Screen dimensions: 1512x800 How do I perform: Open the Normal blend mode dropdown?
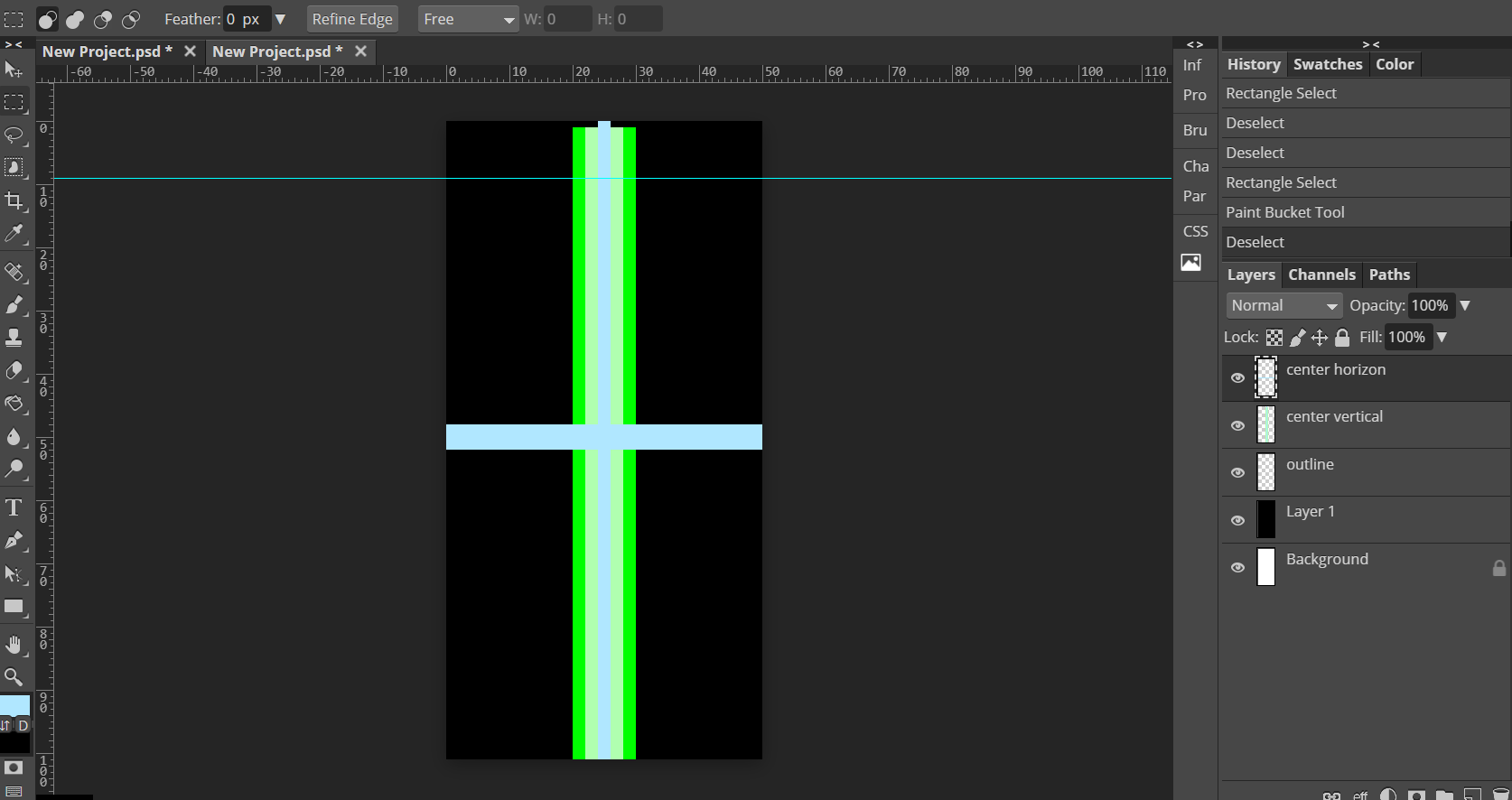coord(1283,306)
